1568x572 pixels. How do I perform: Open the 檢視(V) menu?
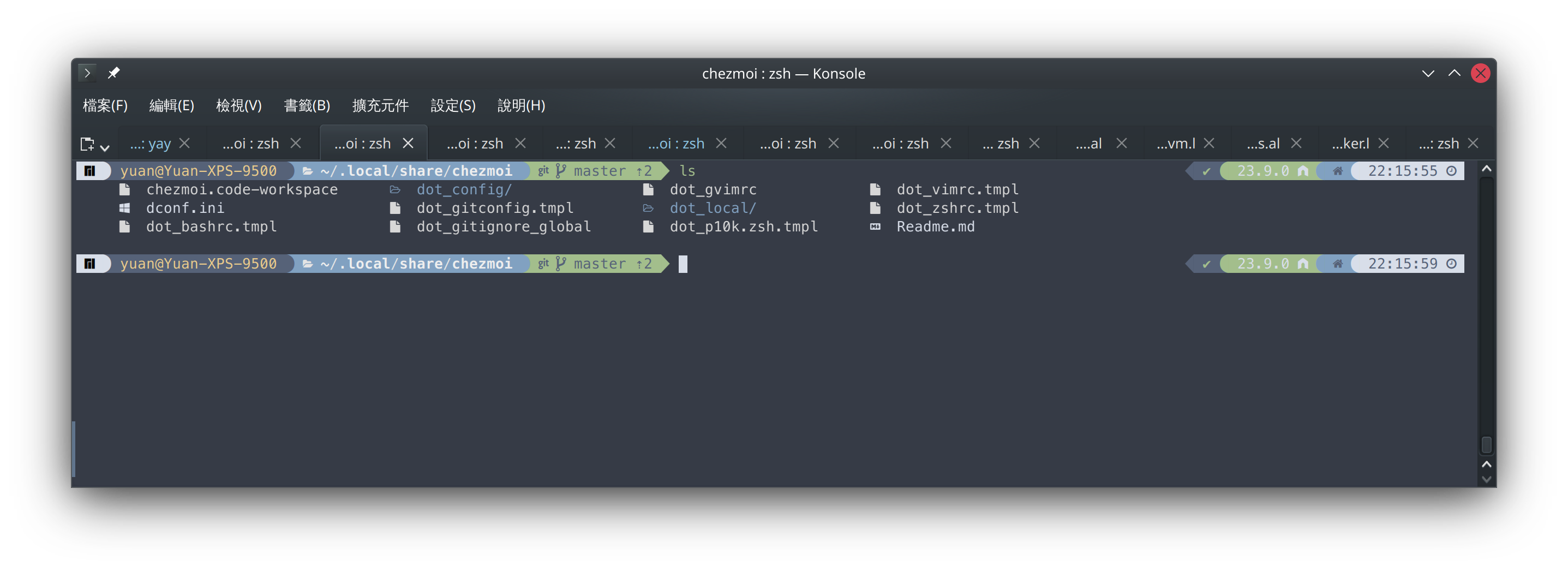[238, 105]
